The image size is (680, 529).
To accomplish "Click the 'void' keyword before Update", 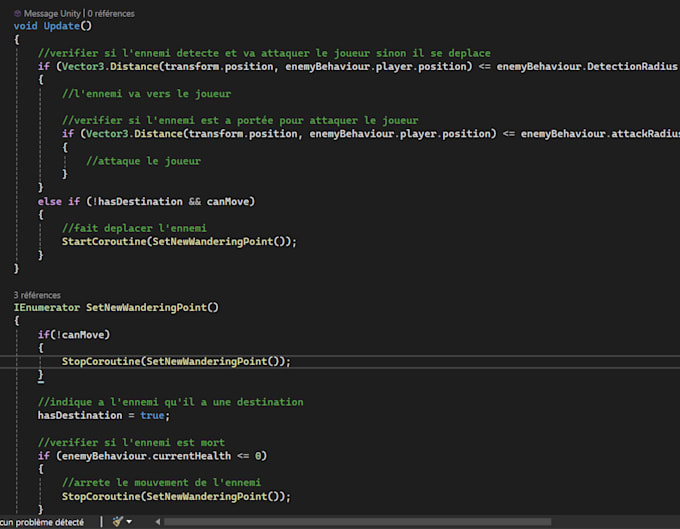I will tap(25, 26).
